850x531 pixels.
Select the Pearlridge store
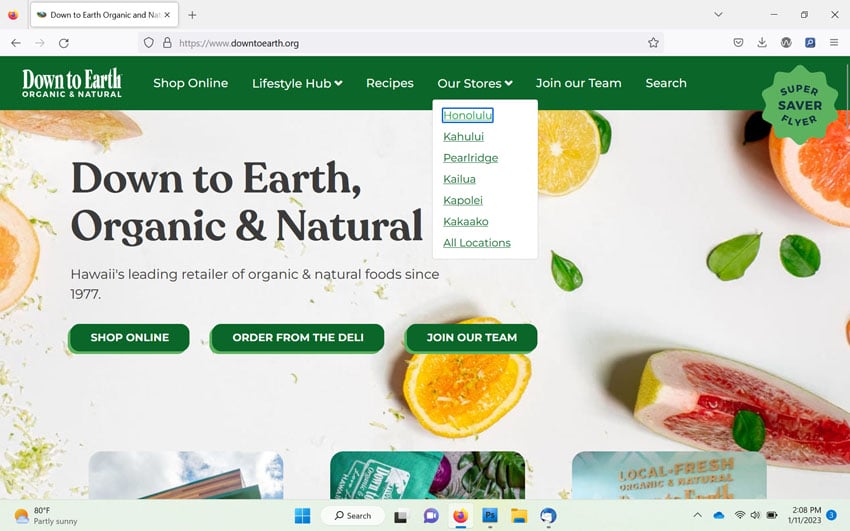coord(471,158)
